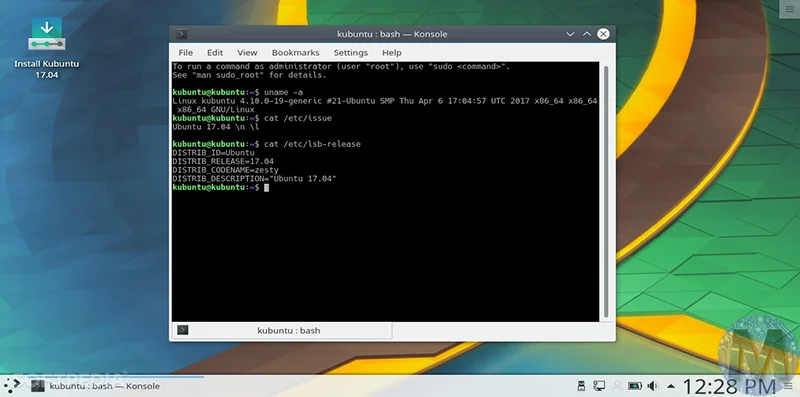Open the Edit menu in Konsole

click(215, 53)
